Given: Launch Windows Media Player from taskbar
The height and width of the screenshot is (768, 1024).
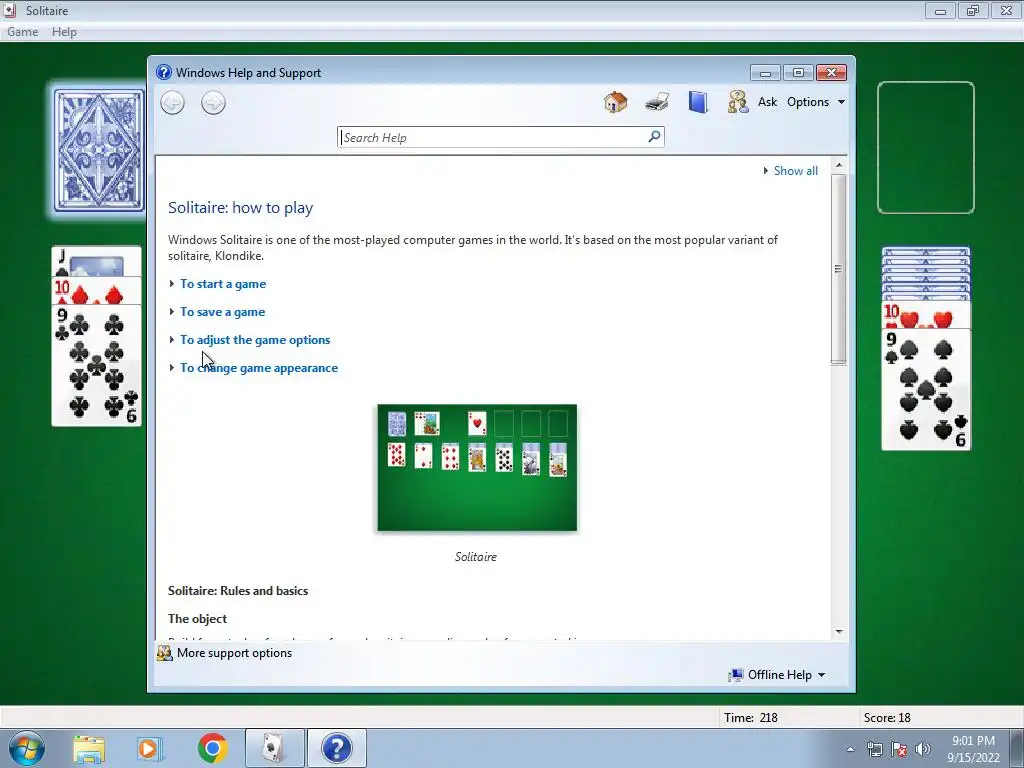Looking at the screenshot, I should (150, 748).
